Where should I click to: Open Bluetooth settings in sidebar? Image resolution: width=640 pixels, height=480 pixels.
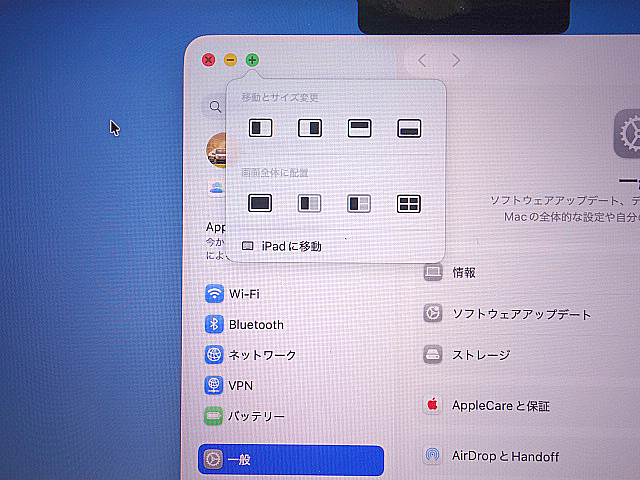255,325
